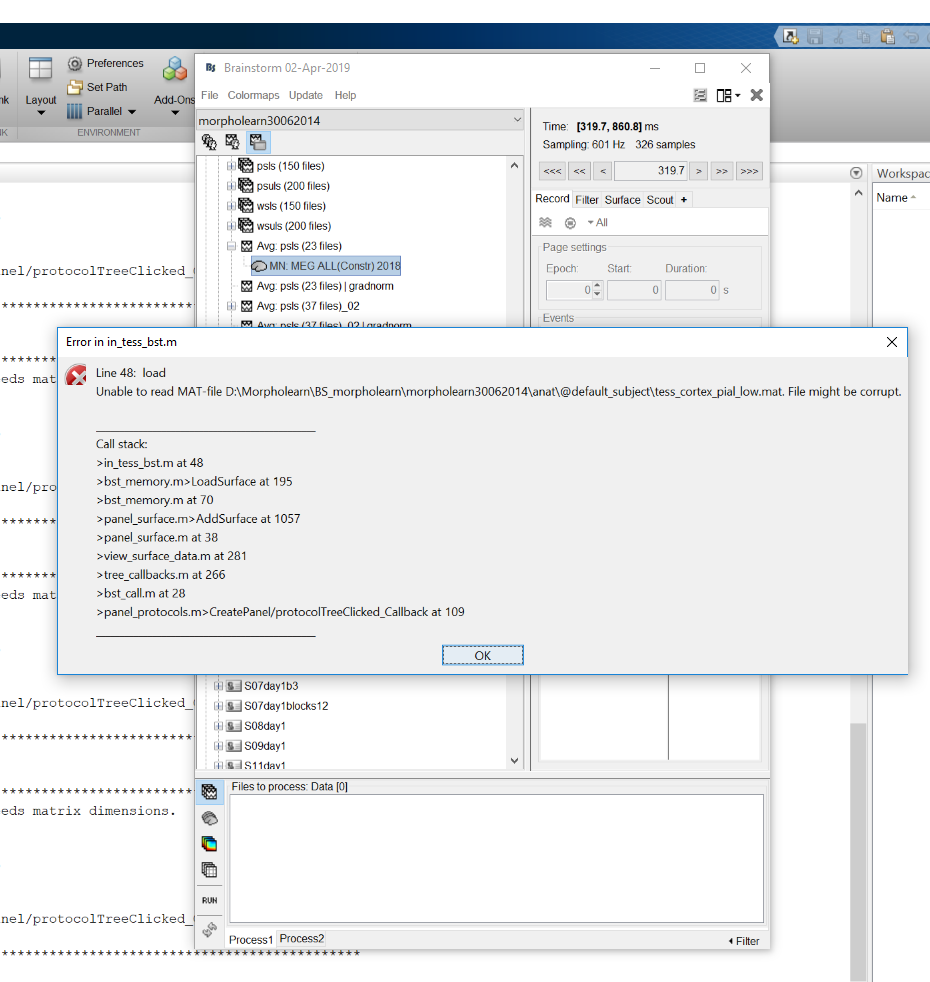Click the montage waves icon in Record panel
This screenshot has height=982, width=930.
click(545, 222)
